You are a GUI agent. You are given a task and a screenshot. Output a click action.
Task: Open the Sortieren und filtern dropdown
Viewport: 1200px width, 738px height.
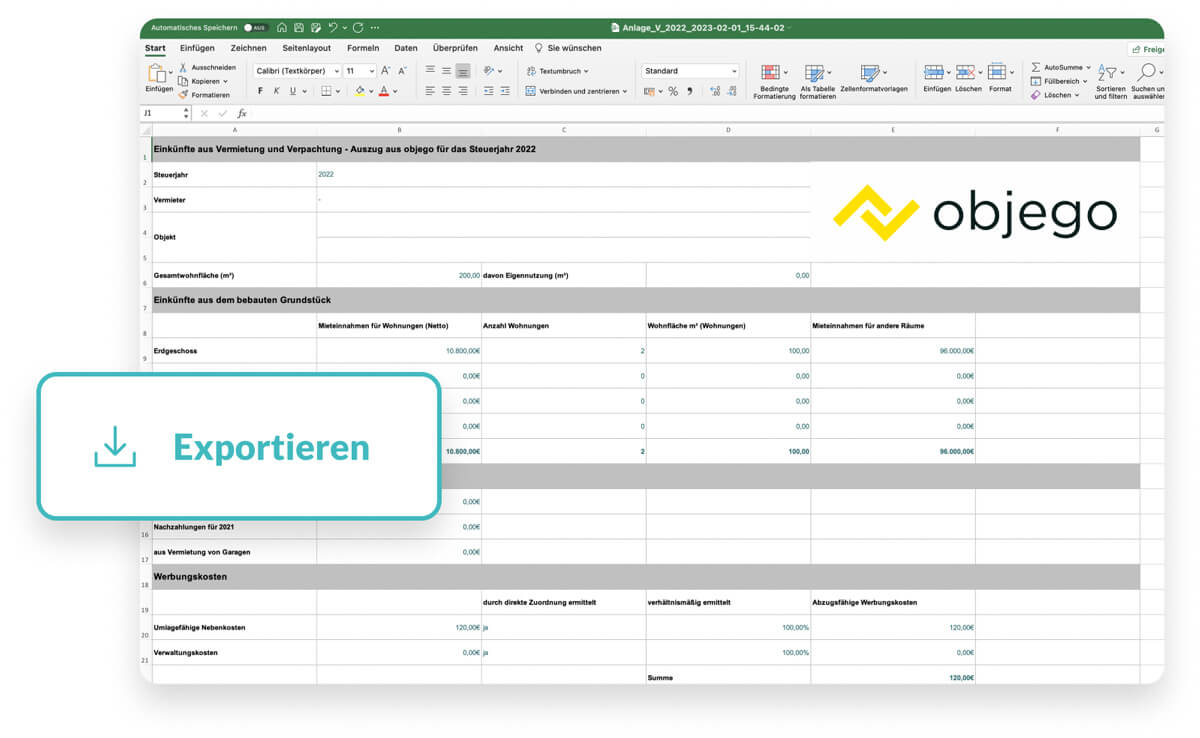coord(1110,81)
